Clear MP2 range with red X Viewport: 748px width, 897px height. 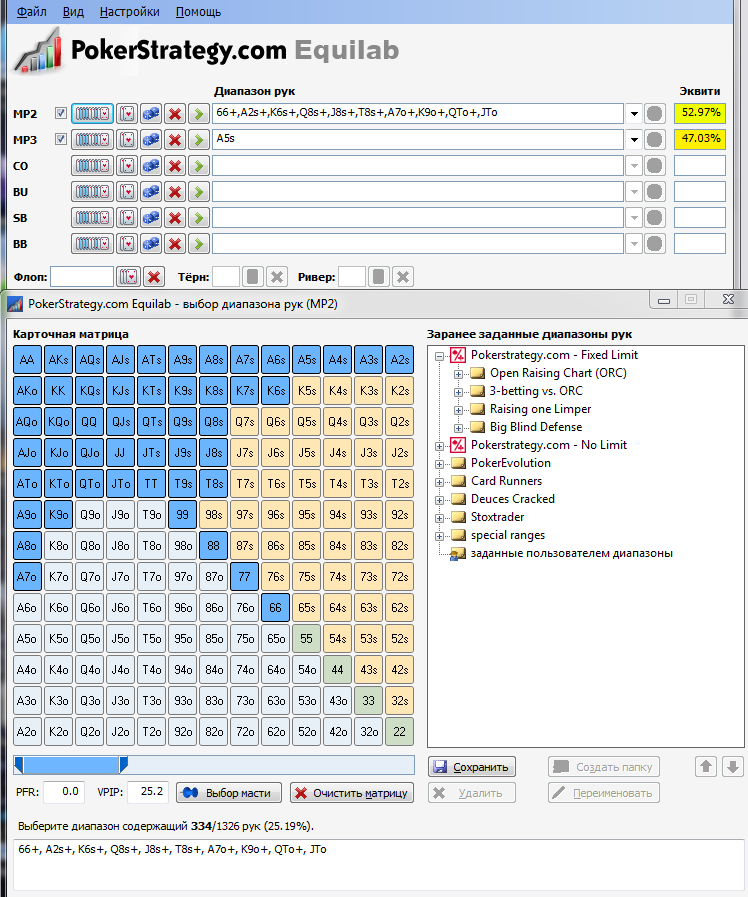(x=175, y=113)
